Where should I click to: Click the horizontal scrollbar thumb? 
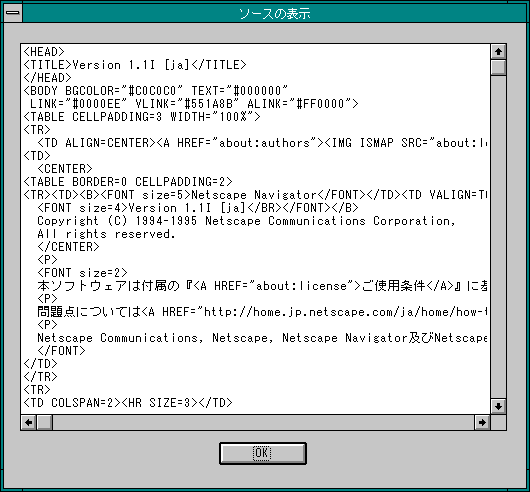click(x=44, y=422)
